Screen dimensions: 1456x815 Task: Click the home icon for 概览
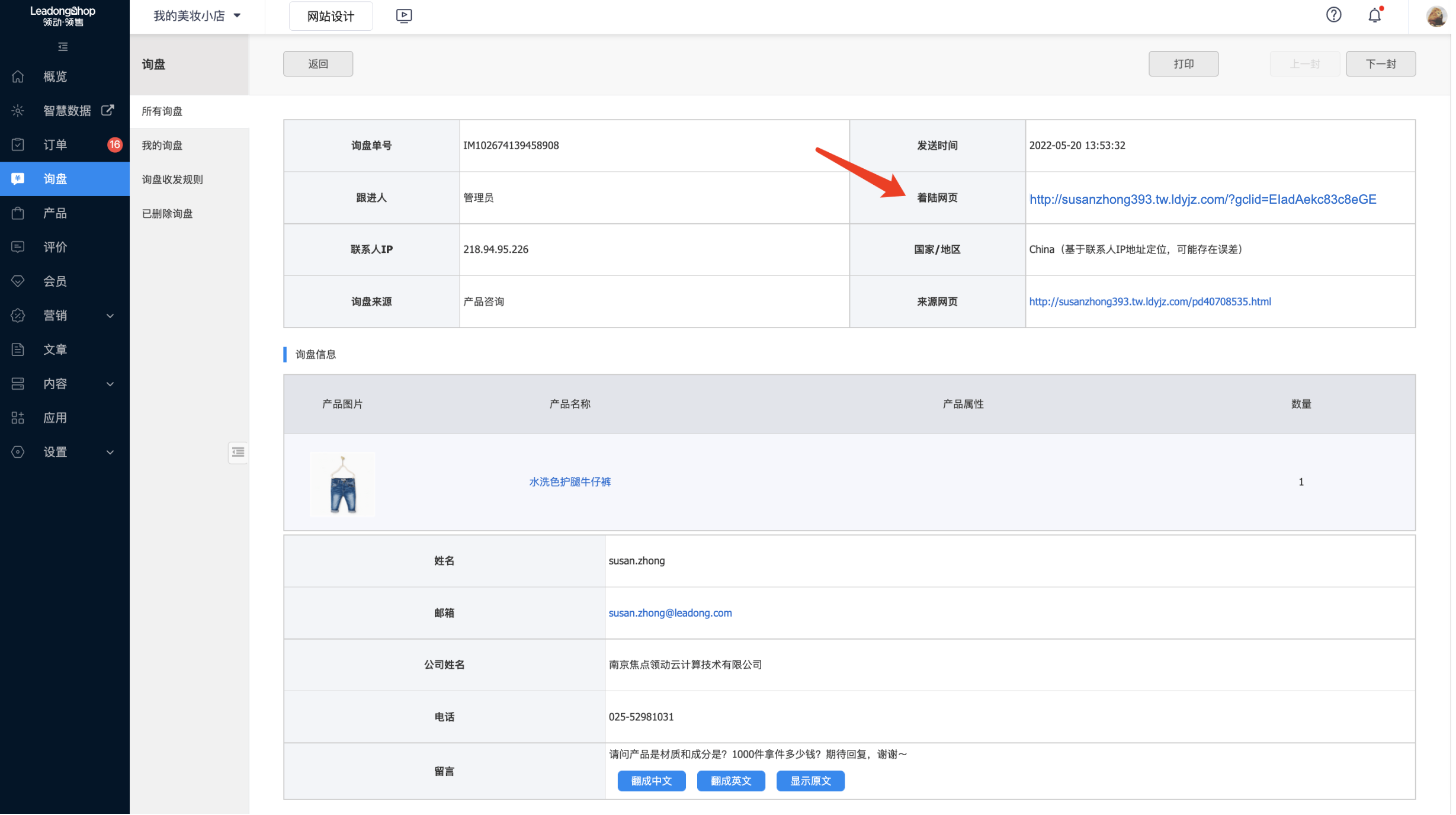click(18, 76)
